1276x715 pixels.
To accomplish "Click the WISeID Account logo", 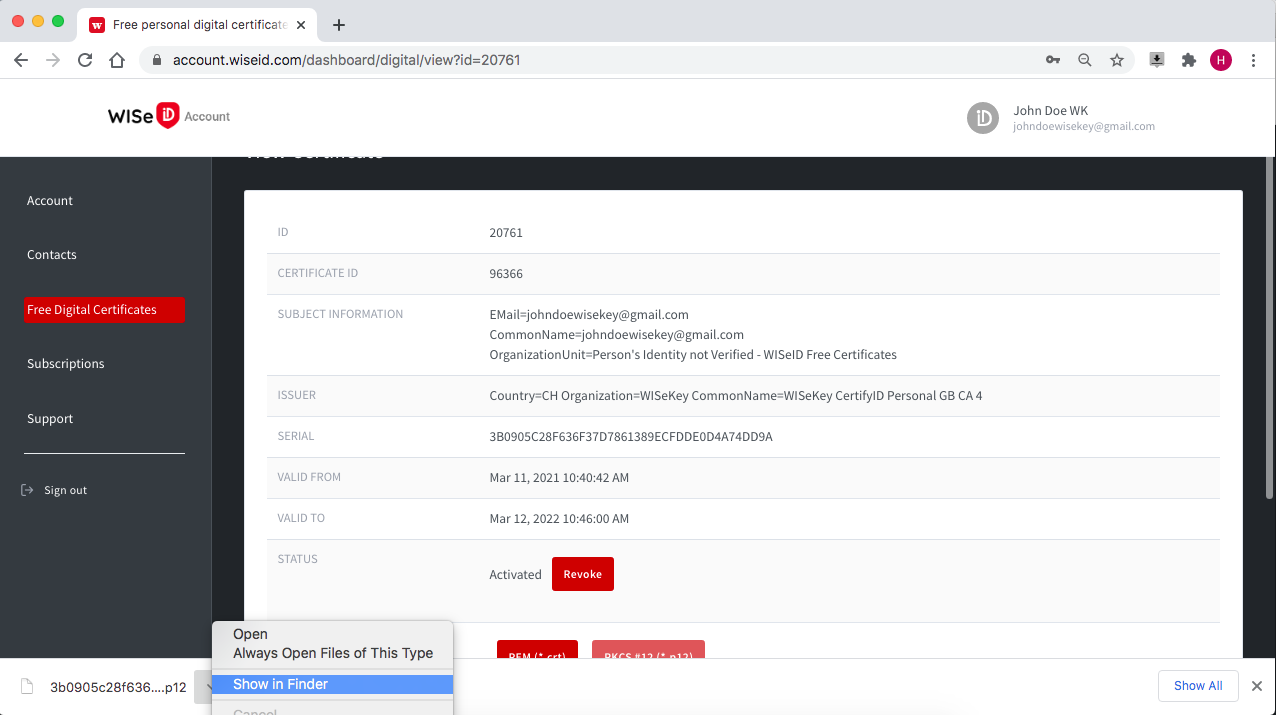I will [169, 116].
